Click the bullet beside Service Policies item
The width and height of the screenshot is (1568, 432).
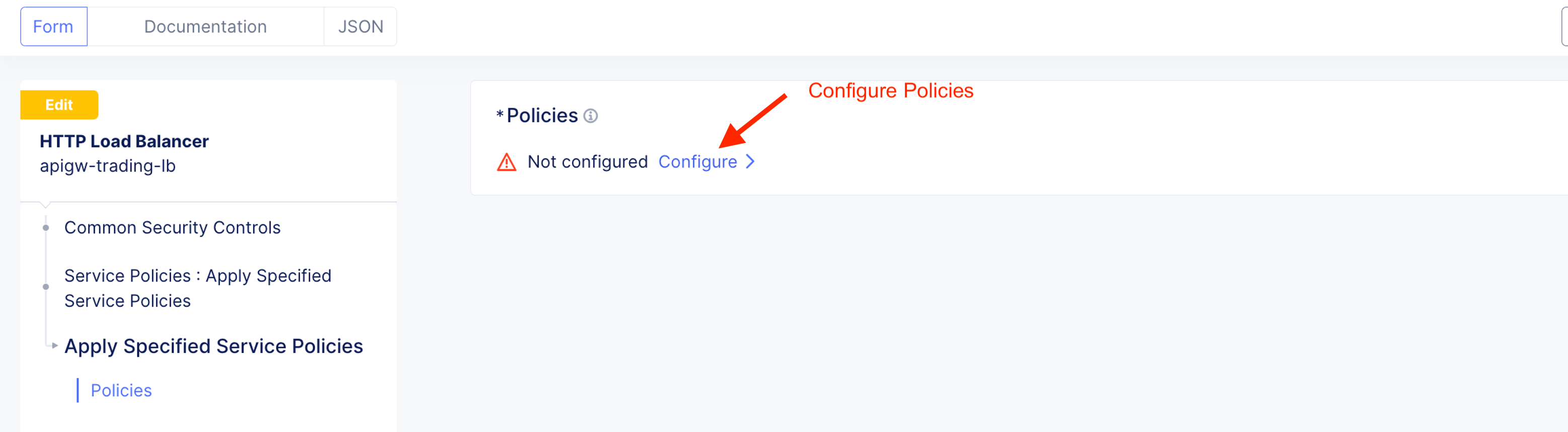(46, 286)
